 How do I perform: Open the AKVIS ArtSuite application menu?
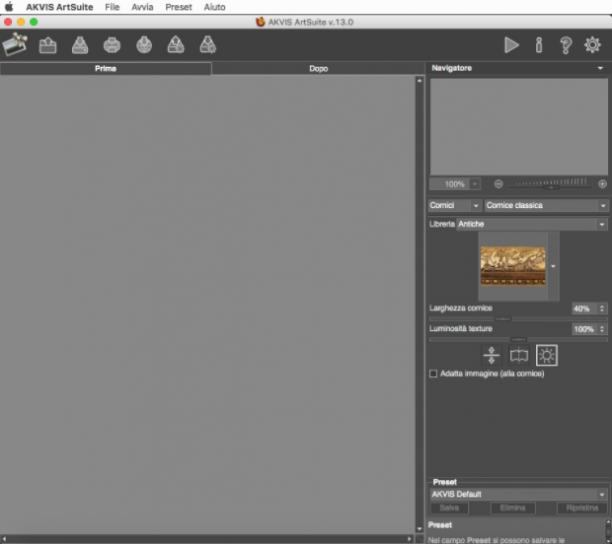click(x=60, y=7)
